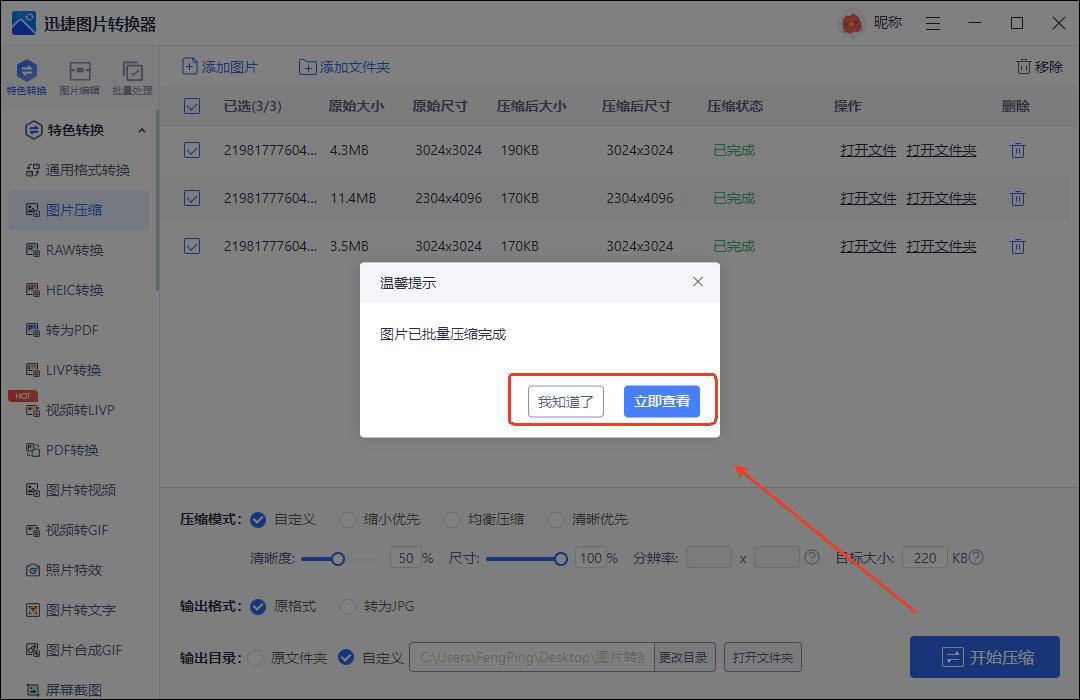Dismiss dialog with 我知道了 button
The height and width of the screenshot is (700, 1080).
tap(565, 400)
